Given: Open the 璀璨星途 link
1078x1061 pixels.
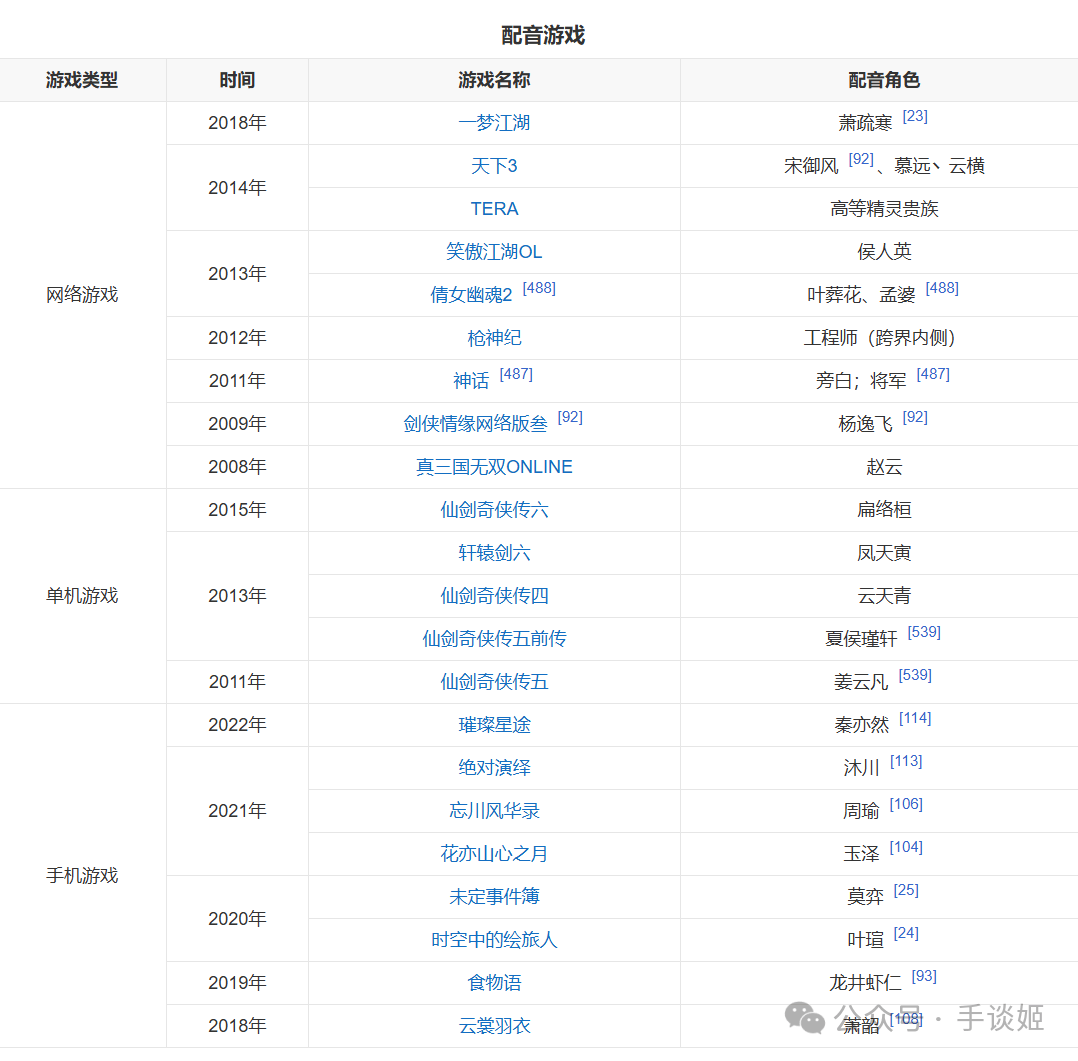Looking at the screenshot, I should tap(494, 725).
